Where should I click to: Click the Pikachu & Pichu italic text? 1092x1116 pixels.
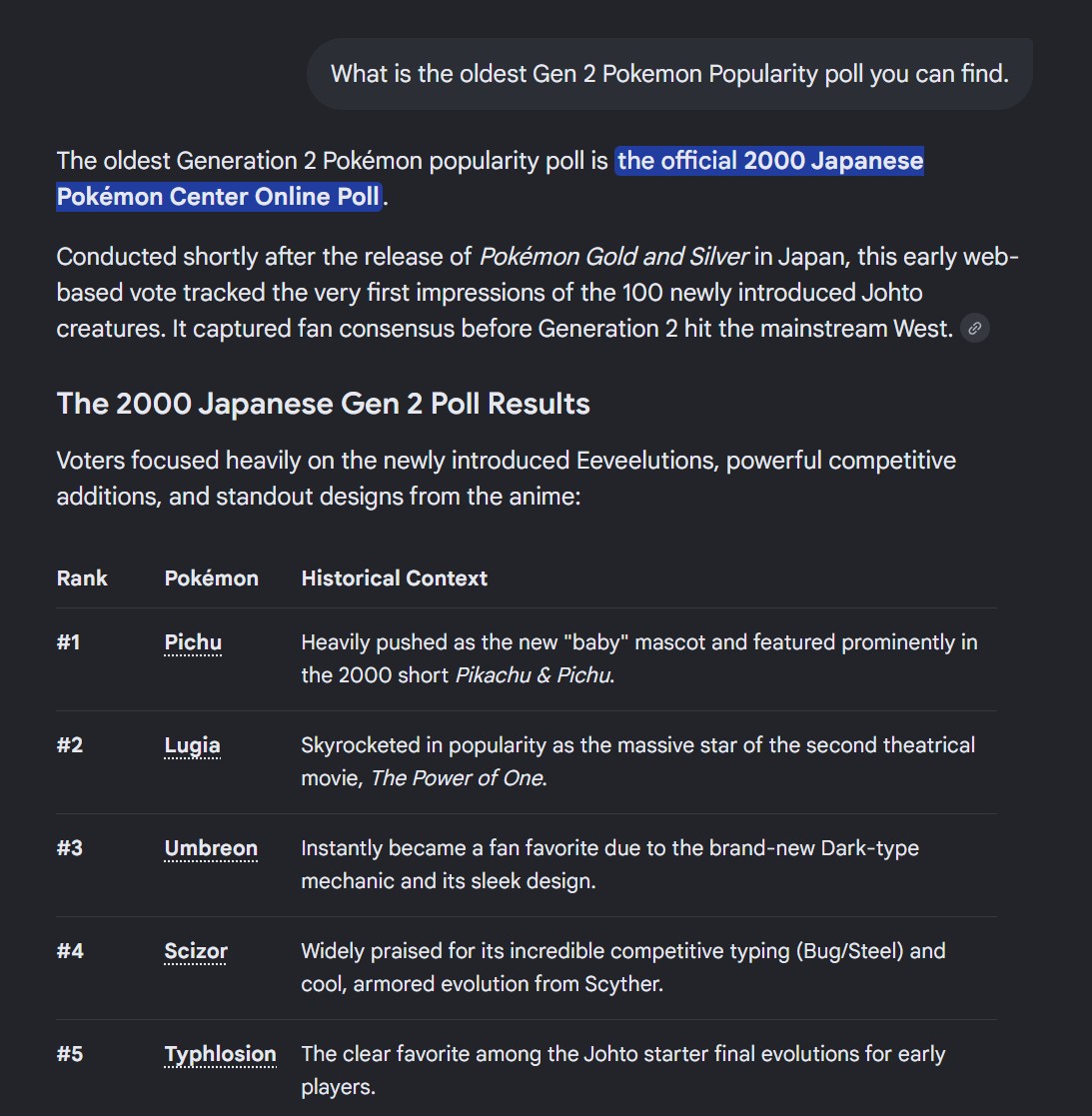click(x=534, y=674)
